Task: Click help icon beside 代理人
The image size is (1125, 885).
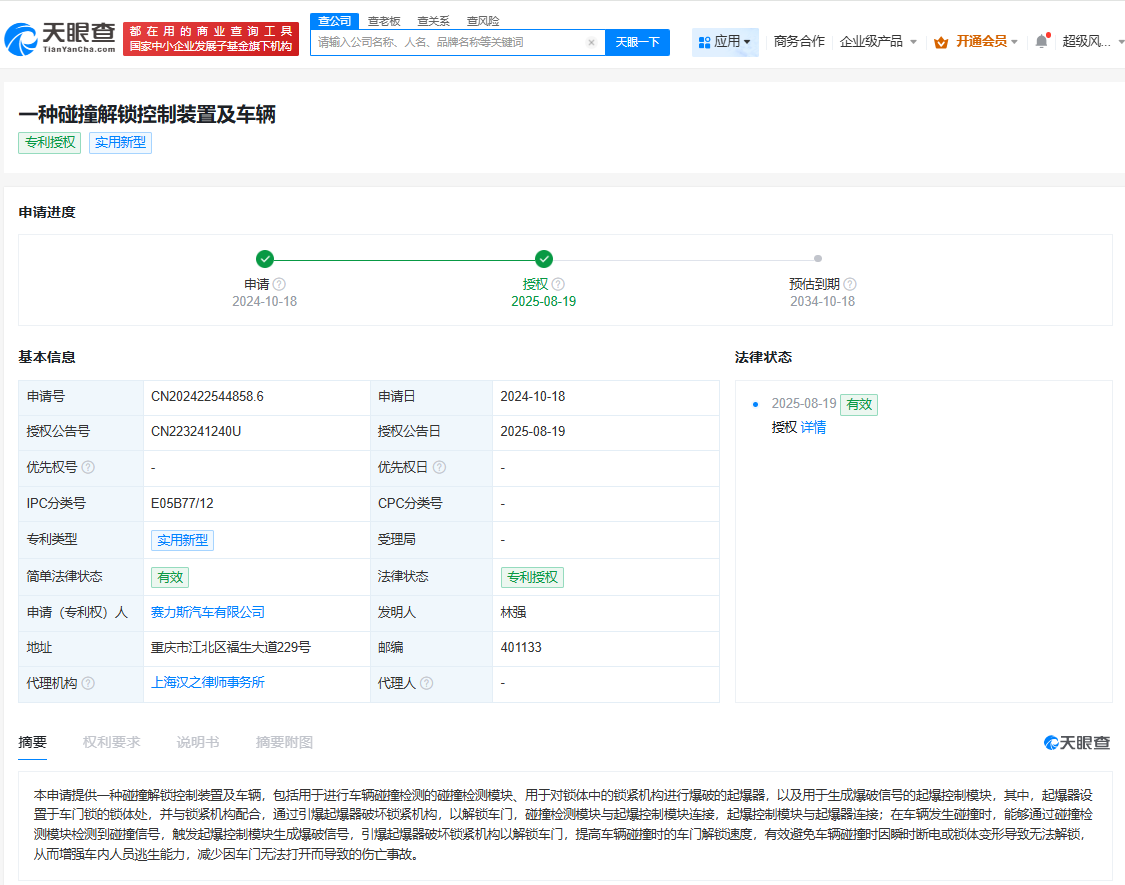Action: pos(427,684)
